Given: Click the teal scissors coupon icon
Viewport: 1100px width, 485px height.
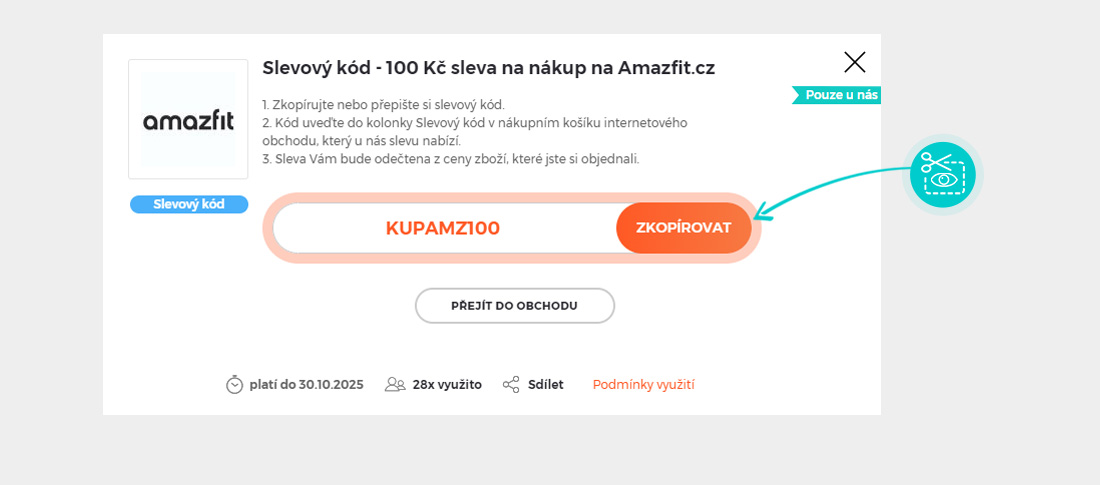Looking at the screenshot, I should click(942, 174).
